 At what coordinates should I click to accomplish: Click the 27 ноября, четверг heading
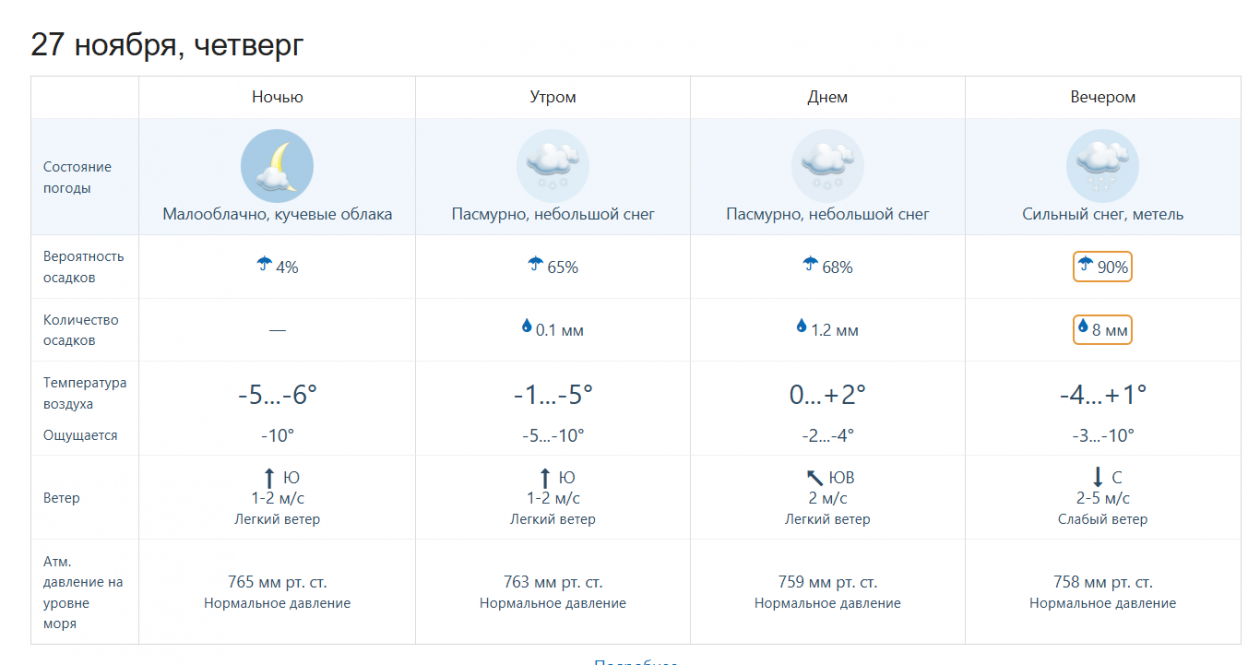click(x=167, y=45)
